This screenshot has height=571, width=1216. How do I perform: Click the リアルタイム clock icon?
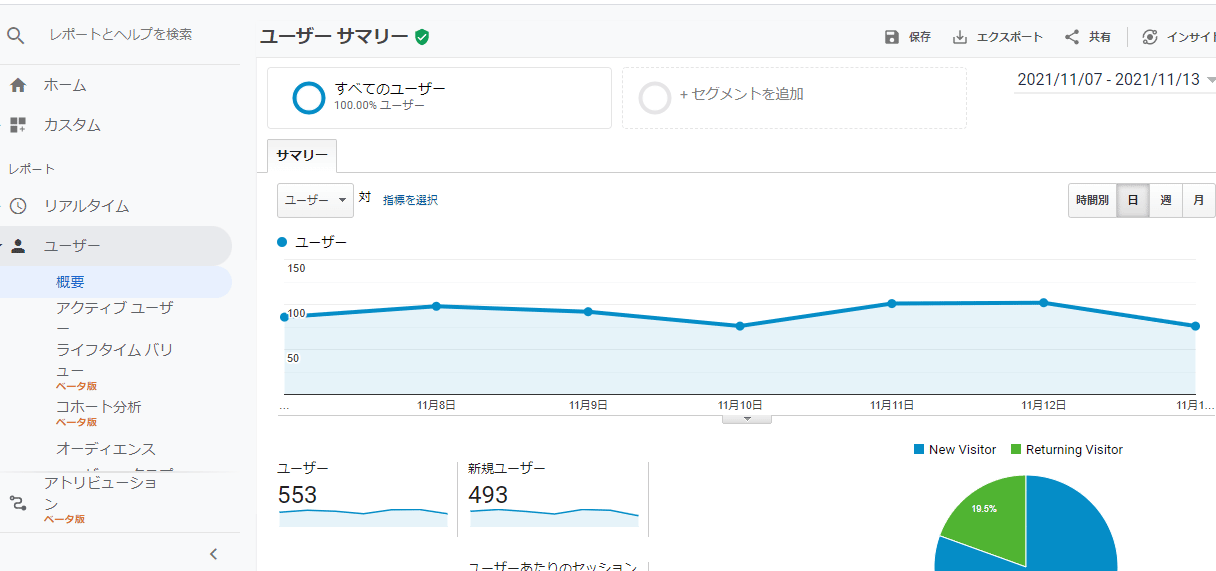(18, 206)
